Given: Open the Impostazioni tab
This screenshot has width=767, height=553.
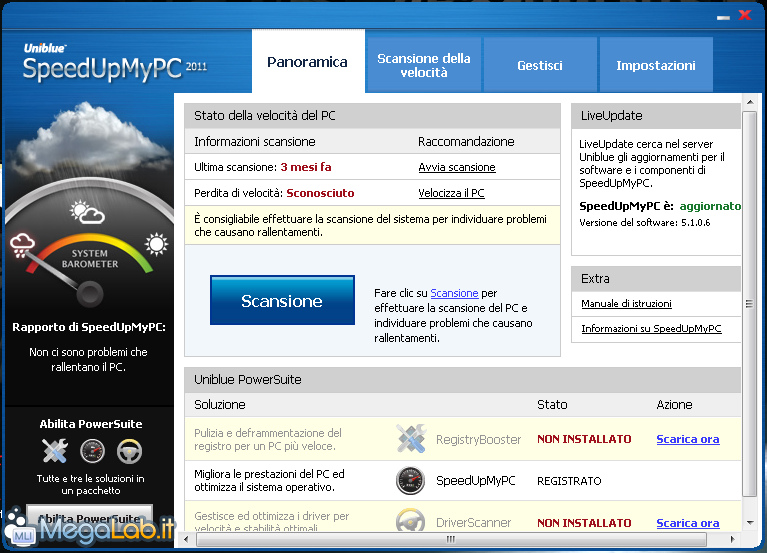Looking at the screenshot, I should [656, 65].
